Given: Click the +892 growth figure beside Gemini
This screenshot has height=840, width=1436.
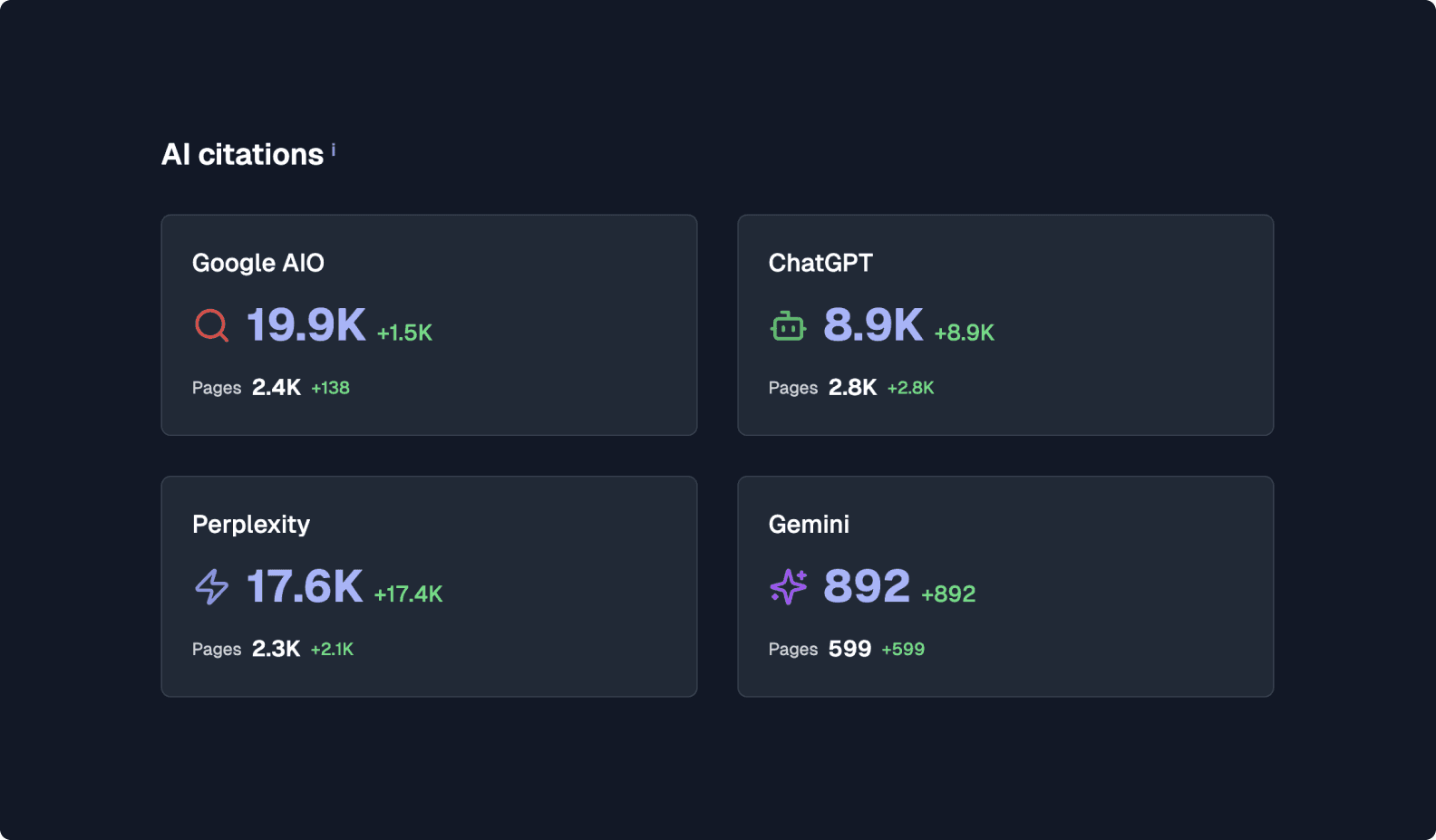Looking at the screenshot, I should click(948, 594).
